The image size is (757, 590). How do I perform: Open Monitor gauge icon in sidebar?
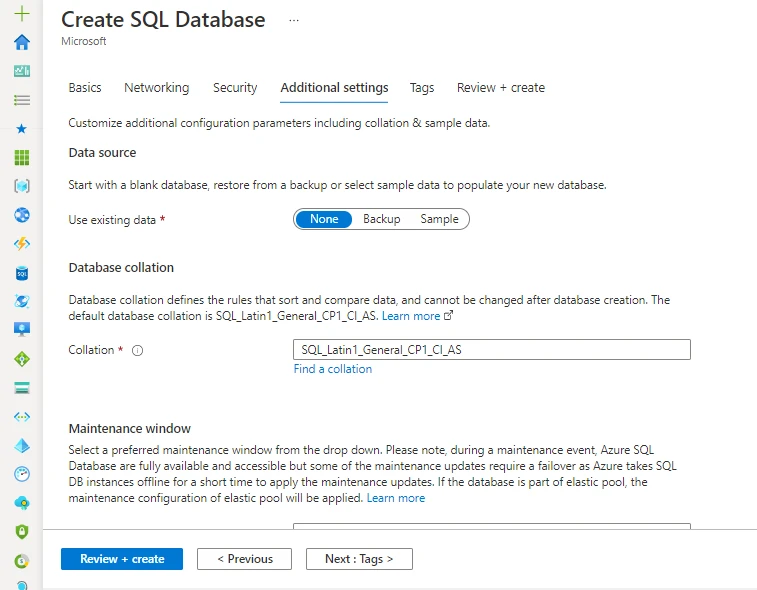22,474
